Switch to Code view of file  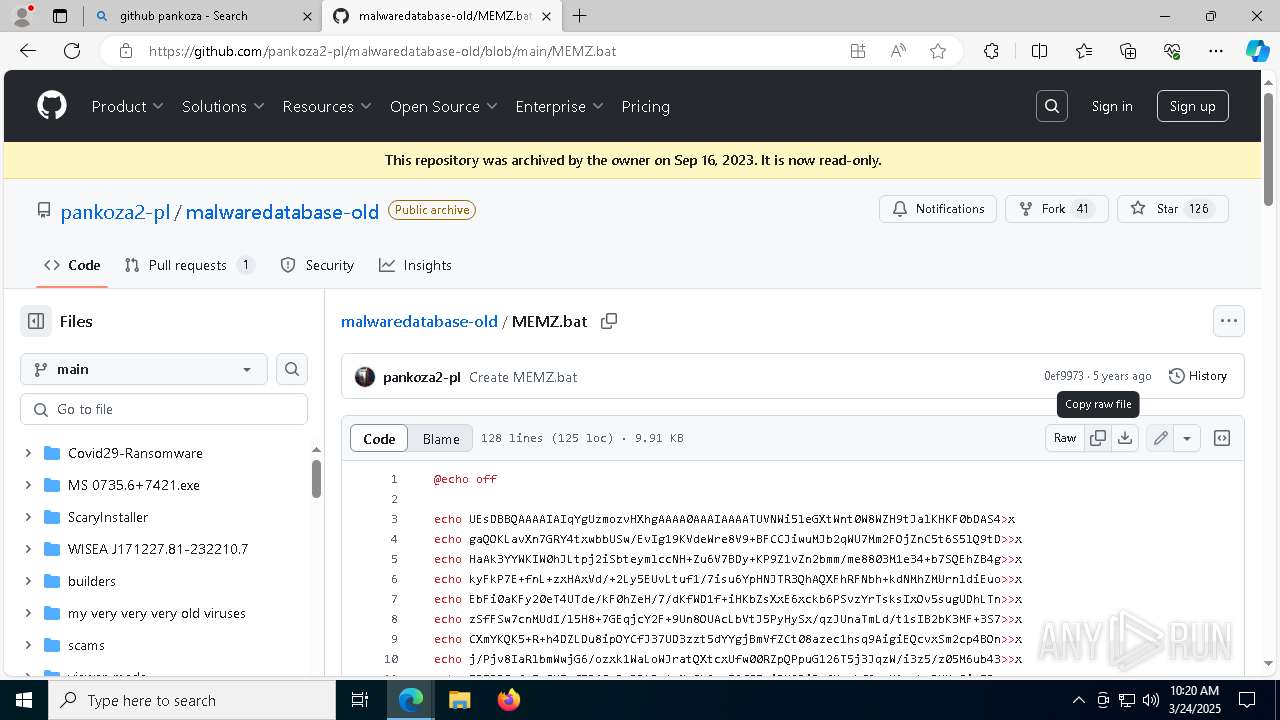tap(379, 438)
